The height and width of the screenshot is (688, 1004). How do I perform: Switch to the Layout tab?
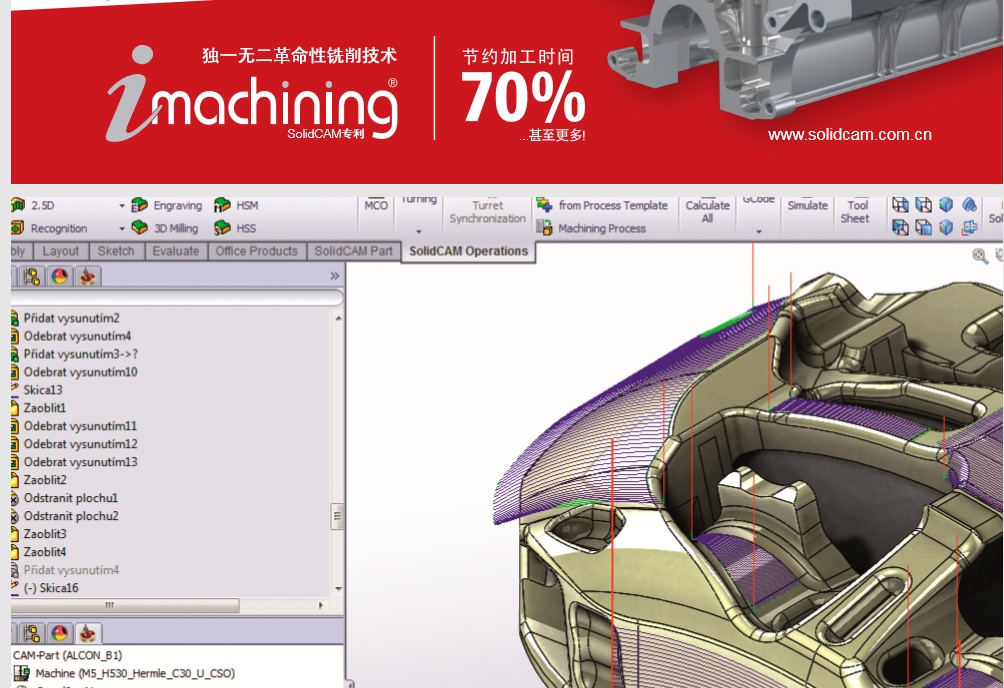coord(61,251)
